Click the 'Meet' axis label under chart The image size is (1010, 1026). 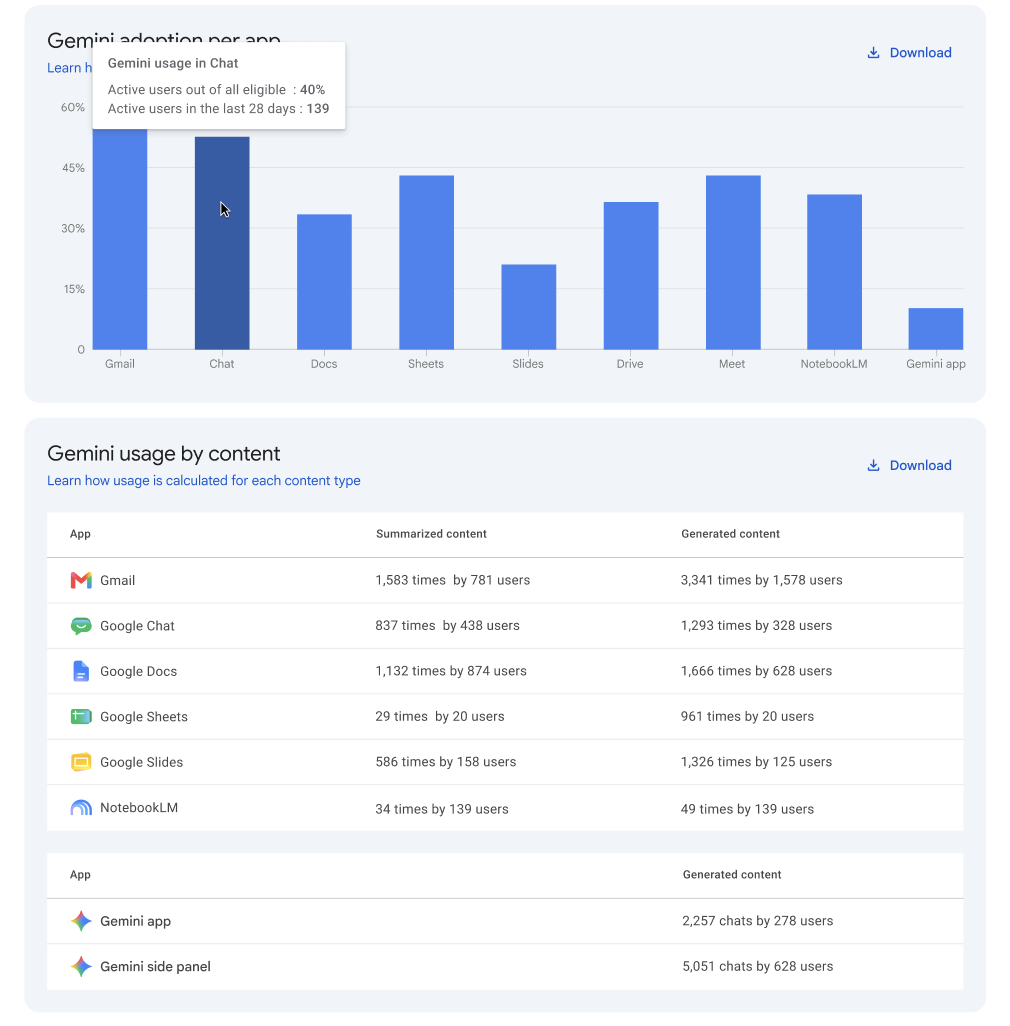(732, 364)
